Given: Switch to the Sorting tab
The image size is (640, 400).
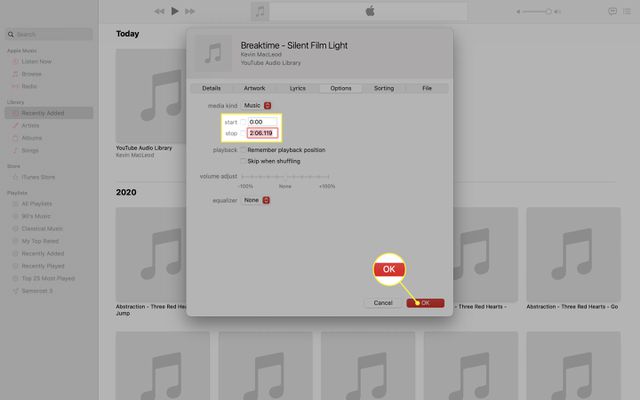Looking at the screenshot, I should [x=384, y=88].
